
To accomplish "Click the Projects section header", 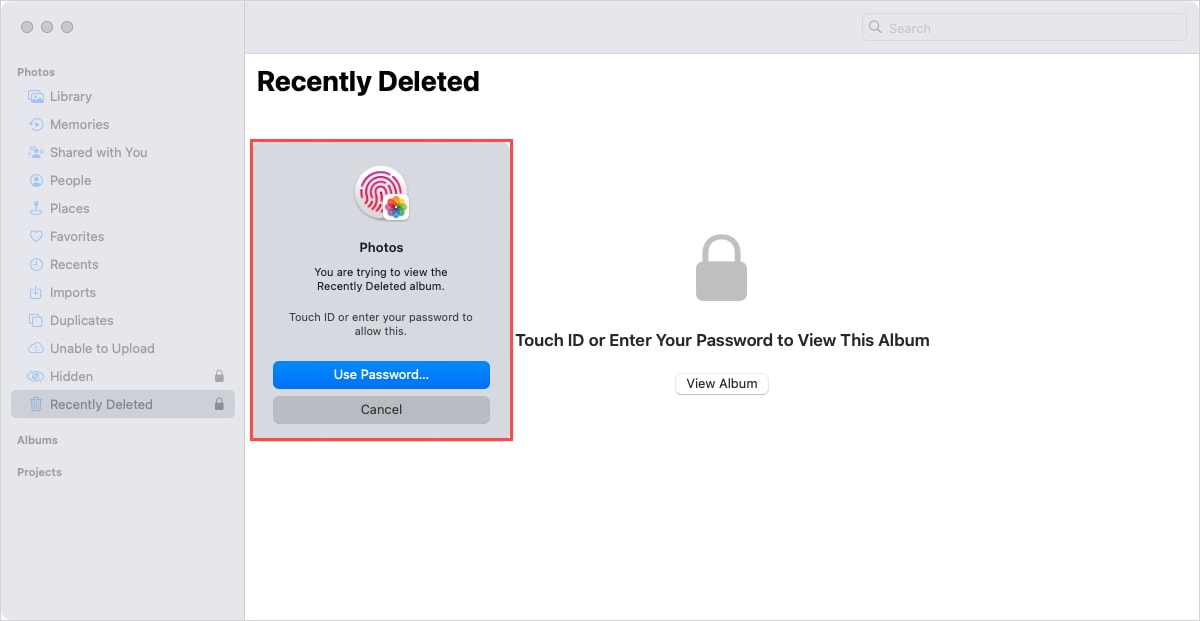I will pyautogui.click(x=38, y=471).
